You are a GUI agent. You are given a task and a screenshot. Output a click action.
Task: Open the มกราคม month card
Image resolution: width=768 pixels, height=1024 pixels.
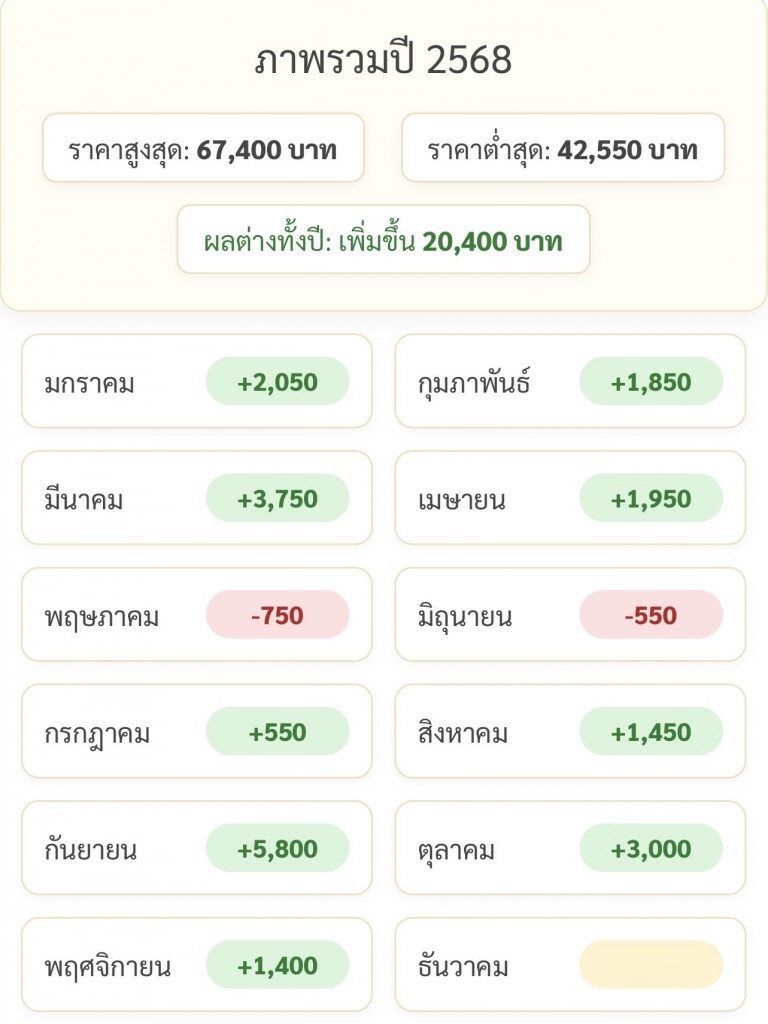click(196, 381)
